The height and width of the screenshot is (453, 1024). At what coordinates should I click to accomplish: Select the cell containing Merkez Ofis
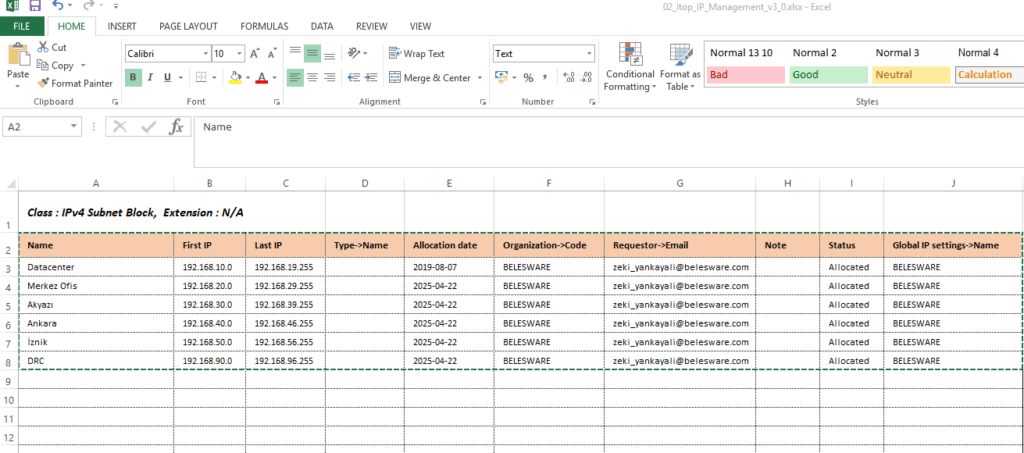click(94, 286)
